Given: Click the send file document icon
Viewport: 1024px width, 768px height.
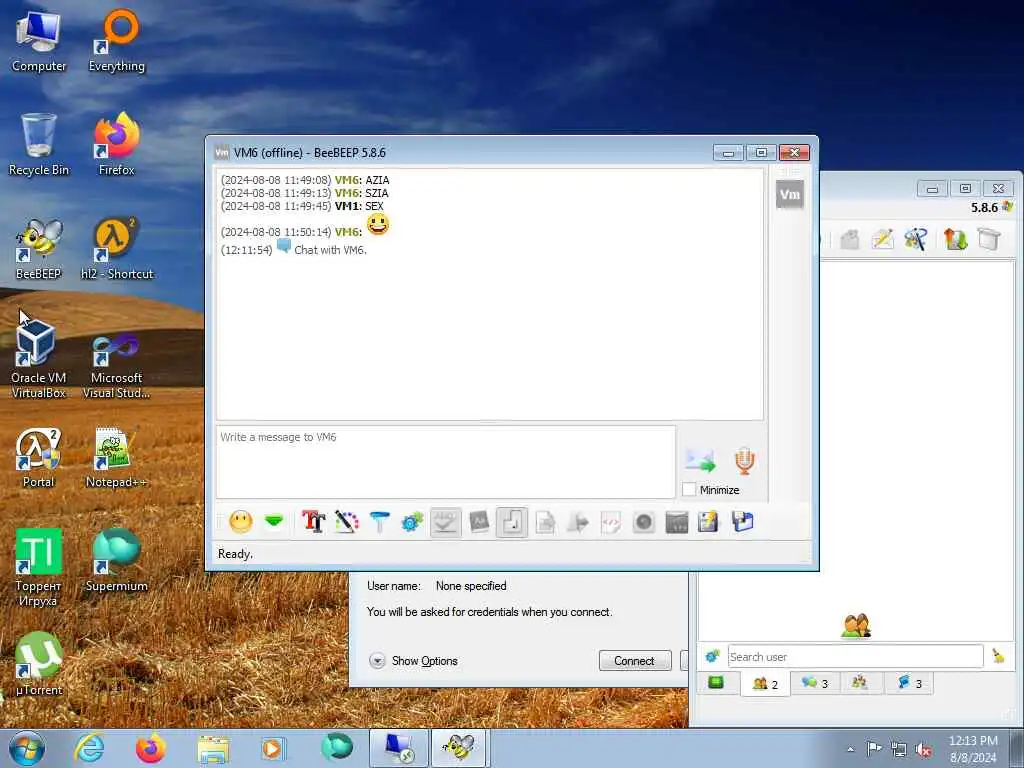Looking at the screenshot, I should click(x=545, y=522).
